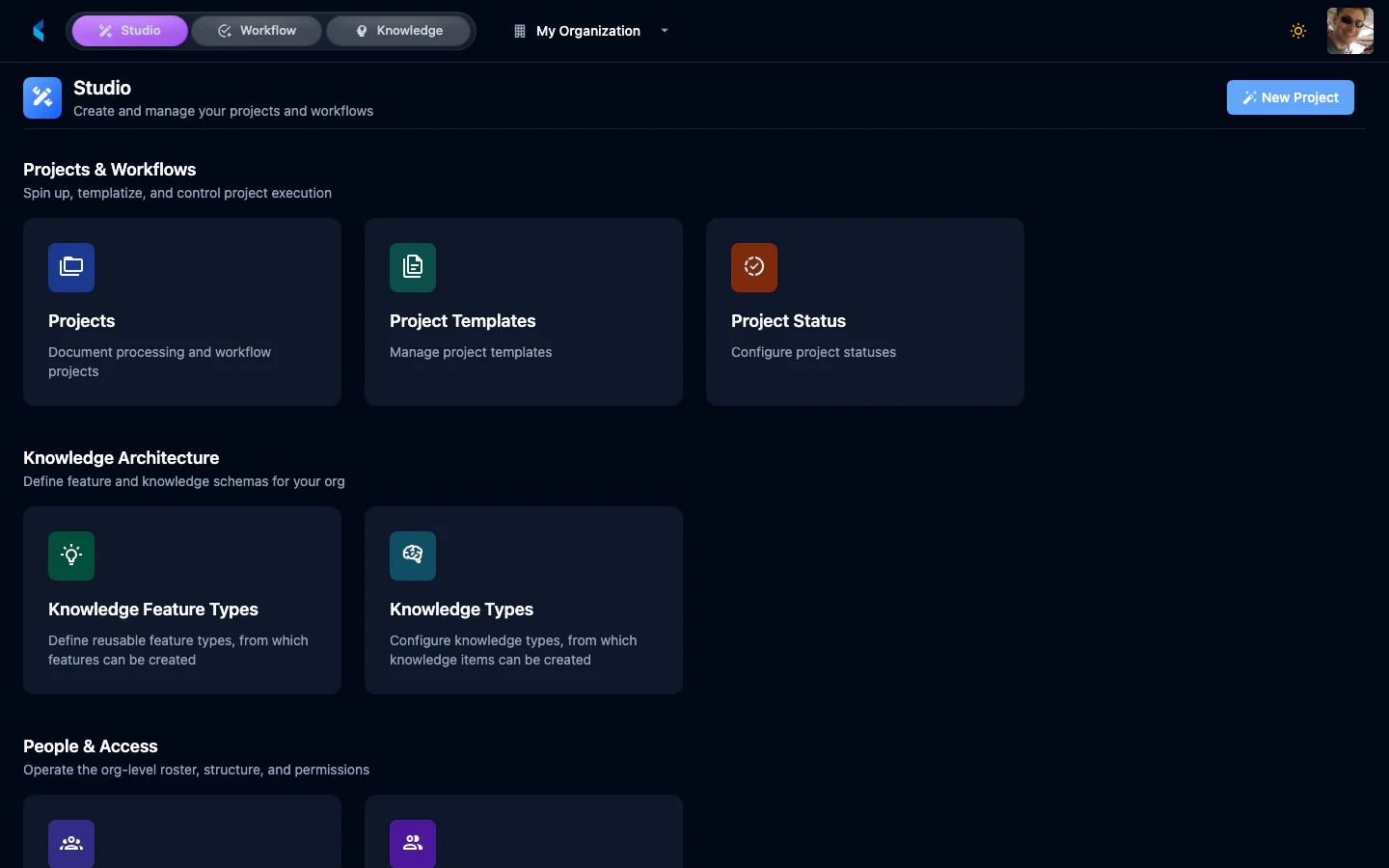Screen dimensions: 1389x868
Task: Click the New Project button
Action: tap(1290, 97)
